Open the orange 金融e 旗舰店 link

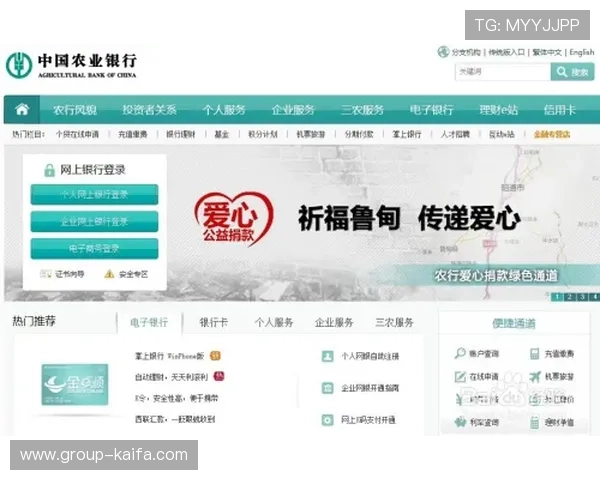(552, 134)
